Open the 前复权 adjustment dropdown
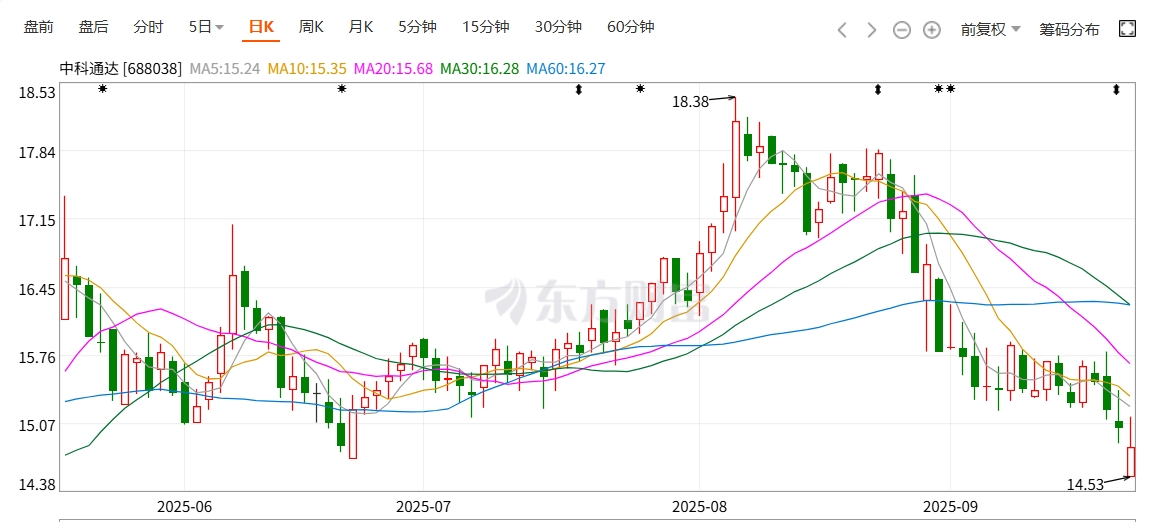1165x522 pixels. pyautogui.click(x=990, y=29)
